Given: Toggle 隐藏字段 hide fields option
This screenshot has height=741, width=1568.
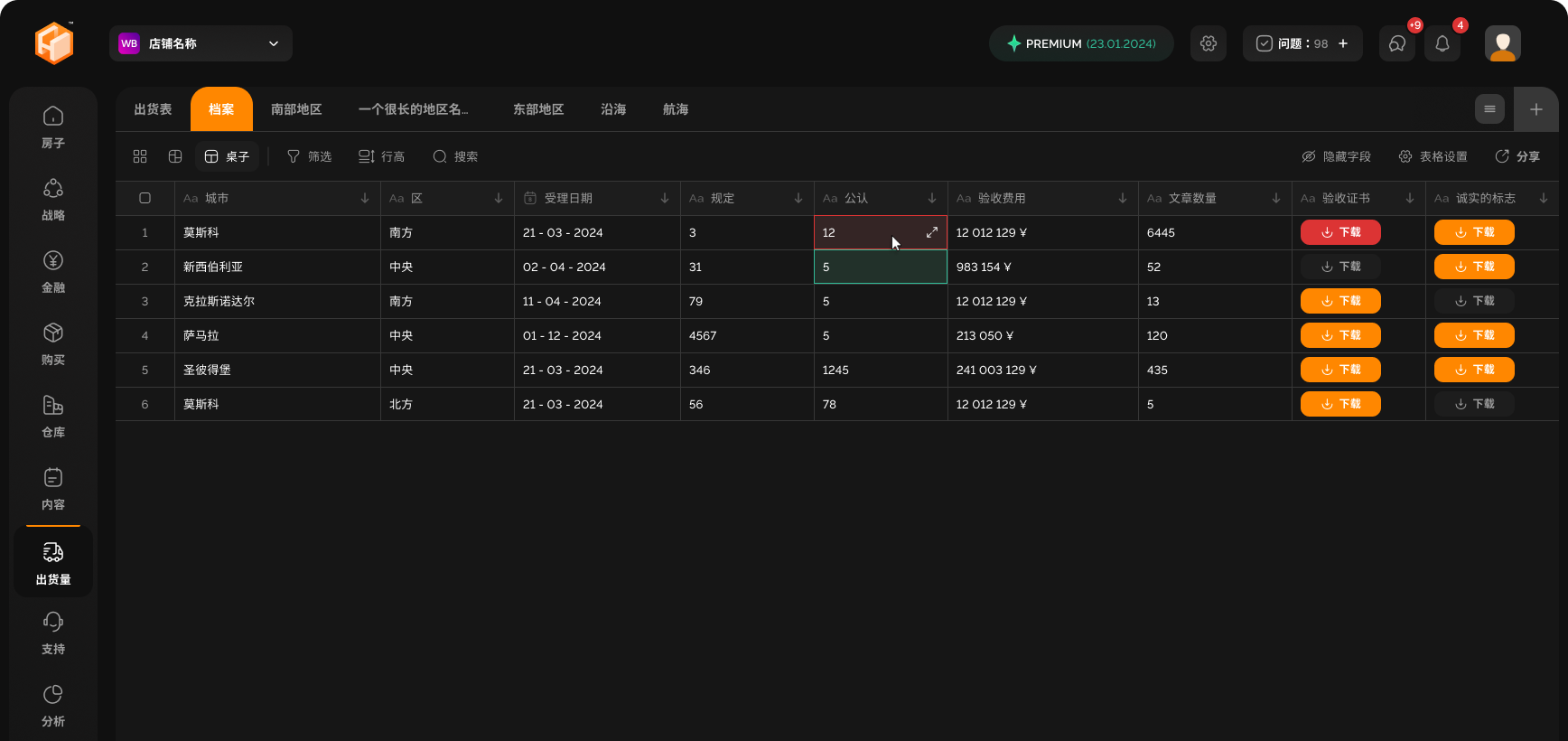Looking at the screenshot, I should 1336,156.
